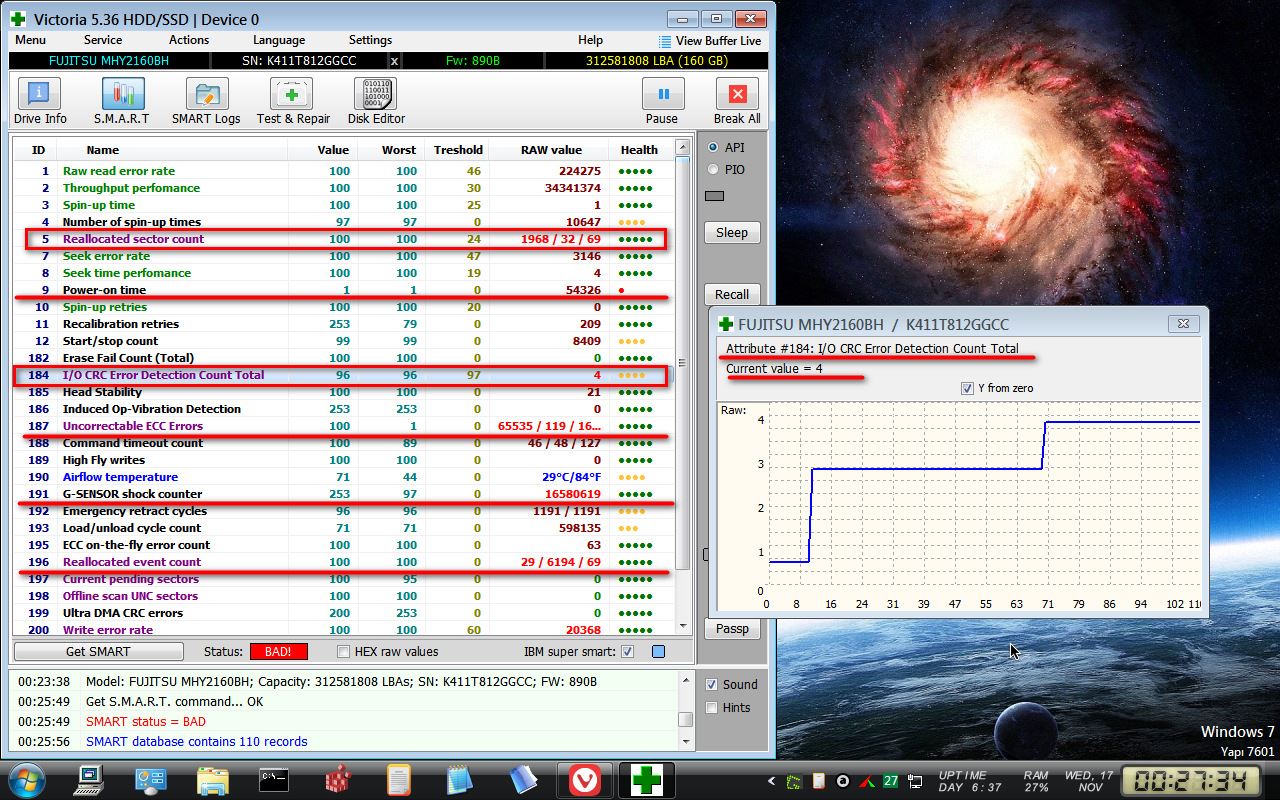Click the blue square beside IBM super smart
Viewport: 1280px width, 800px height.
pyautogui.click(x=658, y=652)
